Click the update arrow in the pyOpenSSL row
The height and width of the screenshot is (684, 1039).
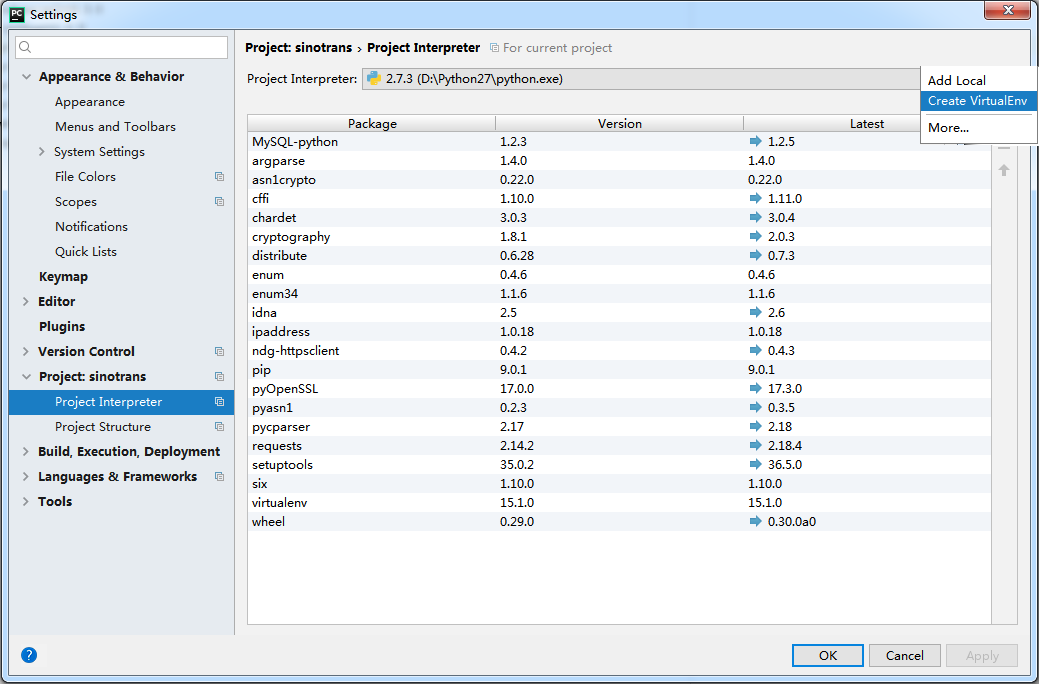755,388
